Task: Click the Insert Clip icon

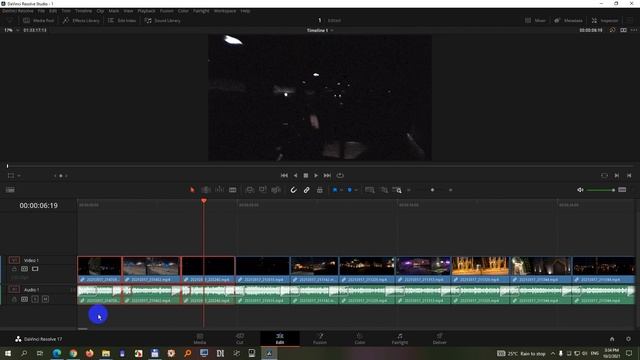Action: [x=250, y=190]
